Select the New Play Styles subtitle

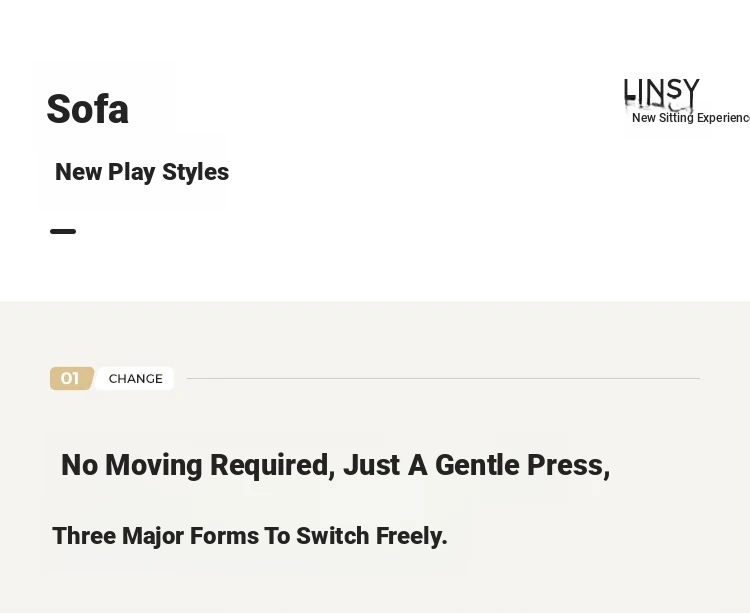[x=142, y=172]
